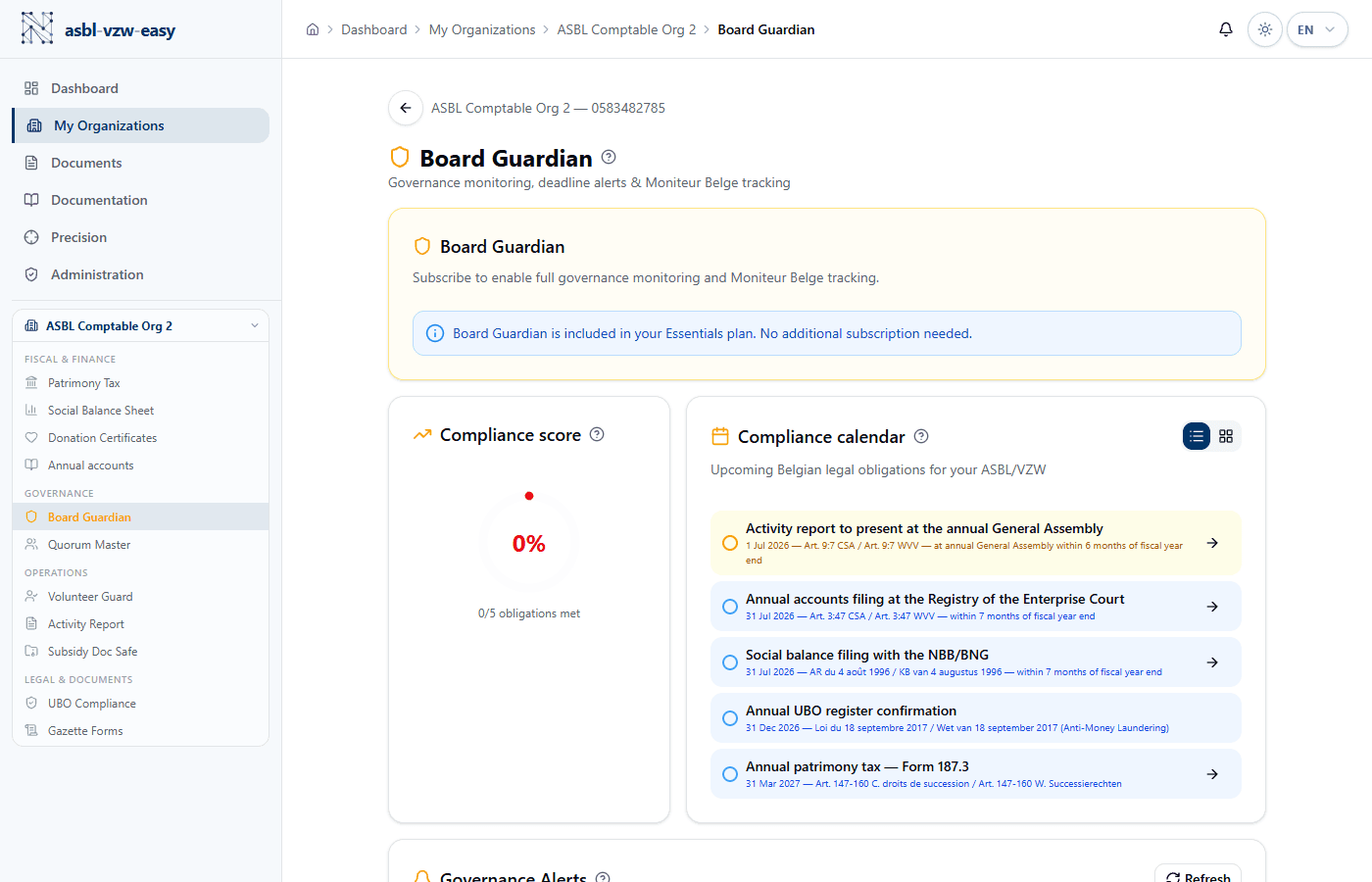The width and height of the screenshot is (1372, 882).
Task: Click the Precision target icon
Action: tap(31, 237)
